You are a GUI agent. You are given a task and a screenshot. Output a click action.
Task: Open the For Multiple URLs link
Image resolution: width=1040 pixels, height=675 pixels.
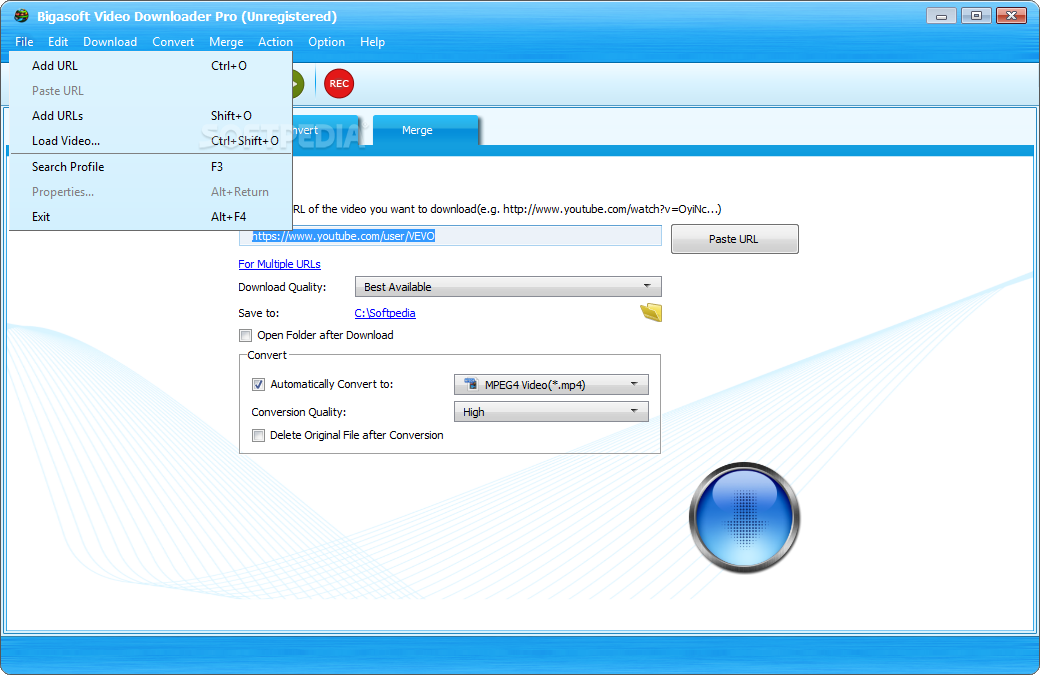(x=279, y=264)
